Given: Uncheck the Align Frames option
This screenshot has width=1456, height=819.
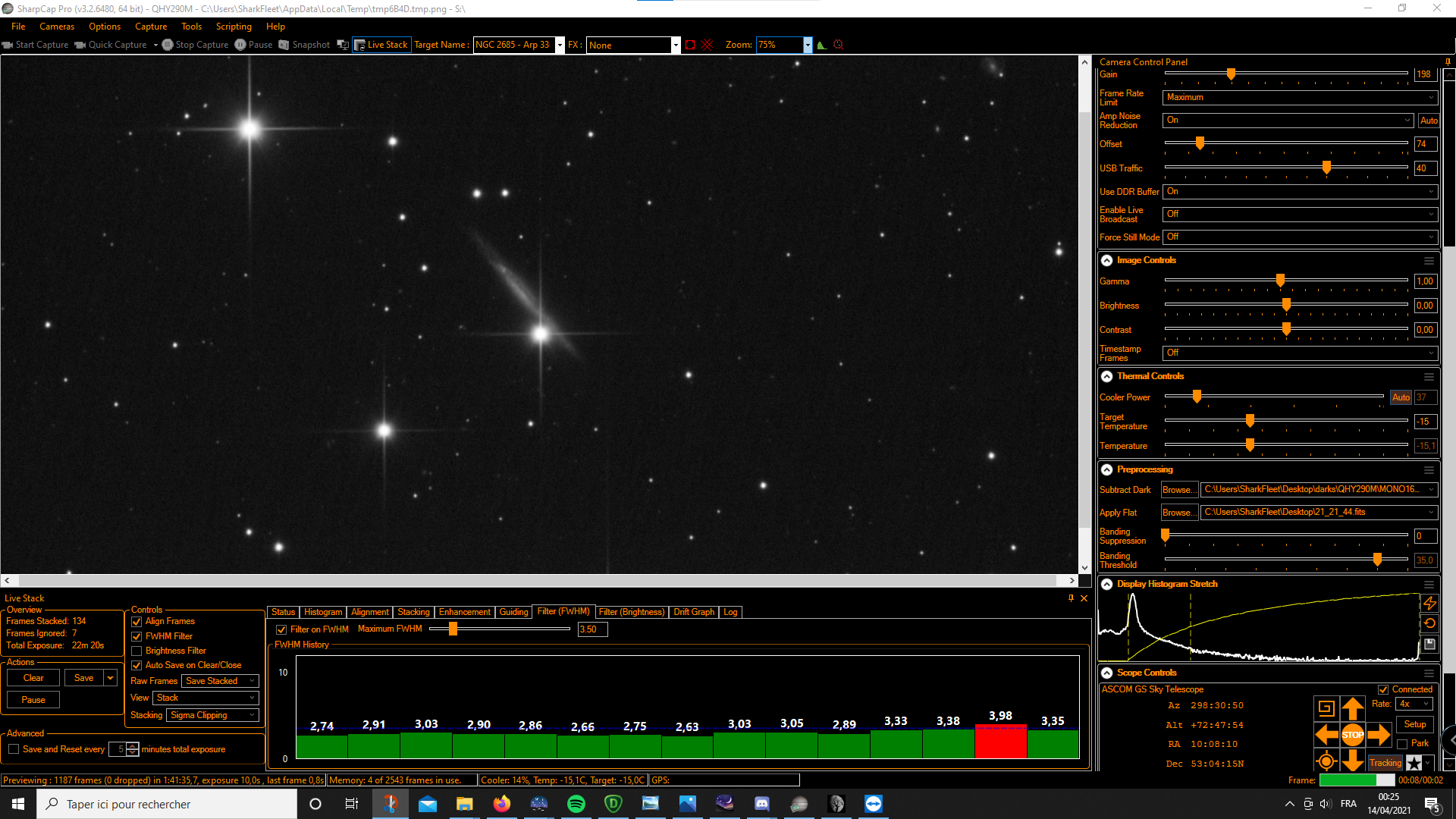Looking at the screenshot, I should pos(137,621).
